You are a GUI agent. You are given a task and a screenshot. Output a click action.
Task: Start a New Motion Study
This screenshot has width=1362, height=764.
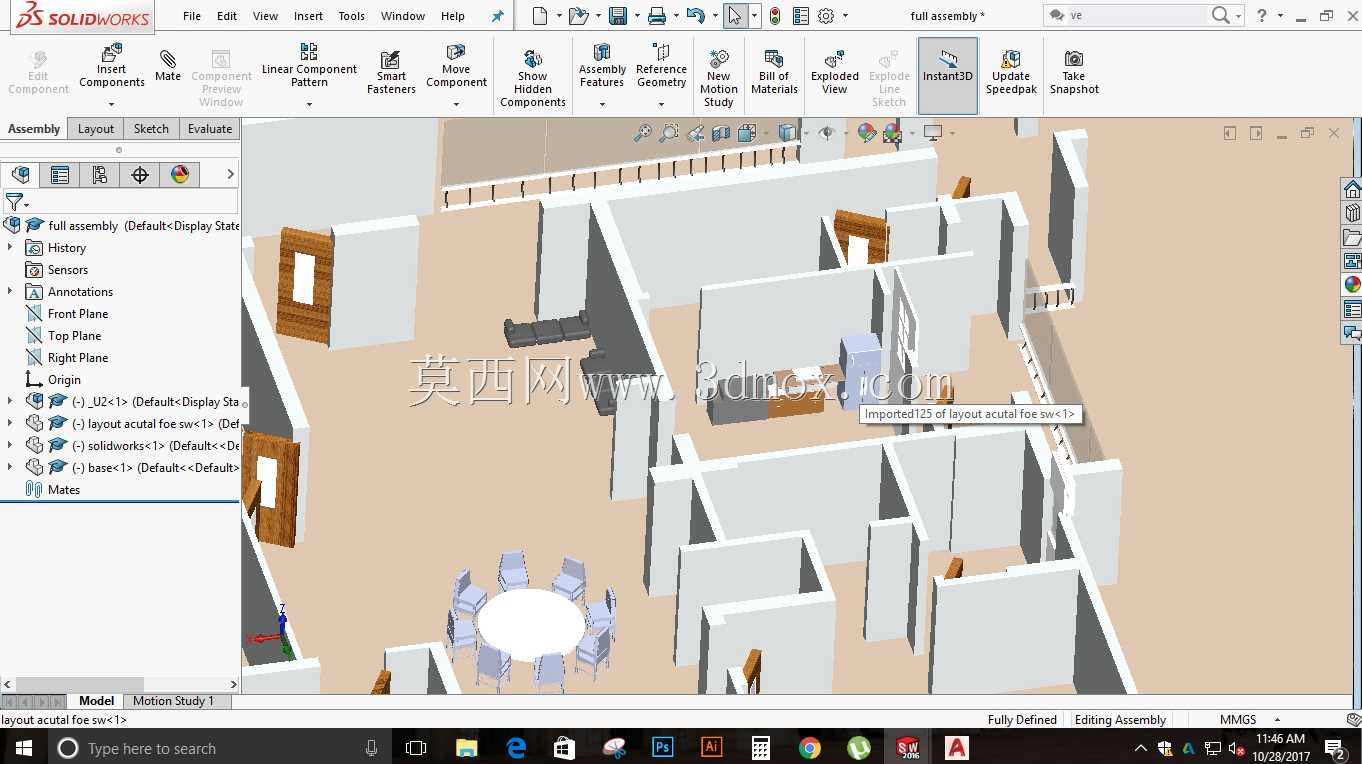(x=719, y=78)
